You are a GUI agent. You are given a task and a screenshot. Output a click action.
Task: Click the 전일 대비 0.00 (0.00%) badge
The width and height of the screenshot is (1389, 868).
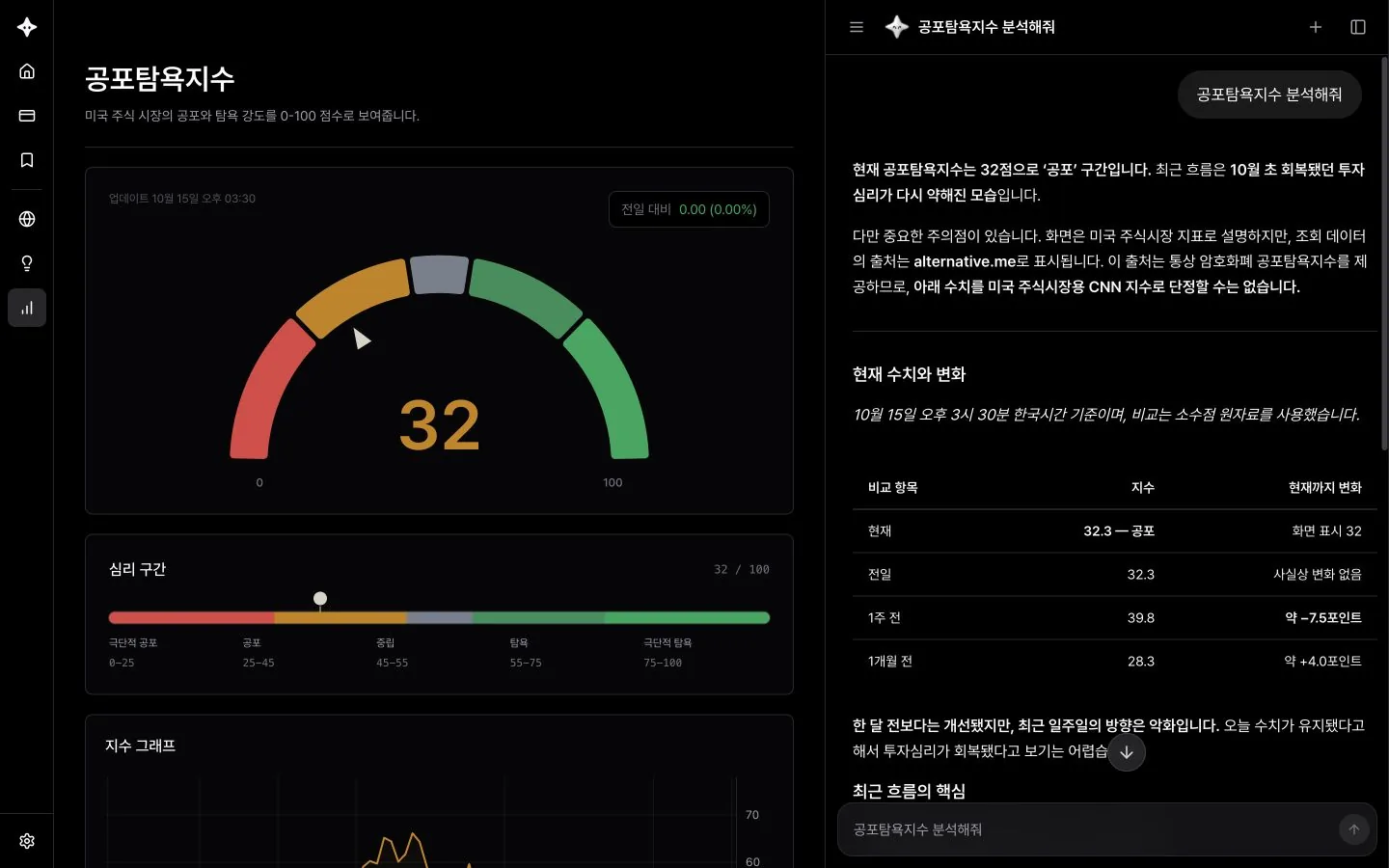(x=689, y=209)
